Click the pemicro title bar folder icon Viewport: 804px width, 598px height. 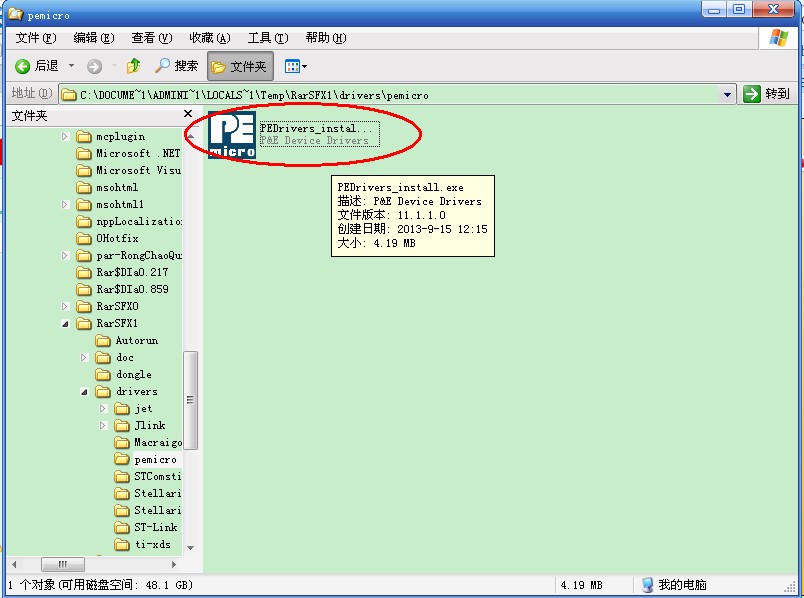click(x=15, y=14)
